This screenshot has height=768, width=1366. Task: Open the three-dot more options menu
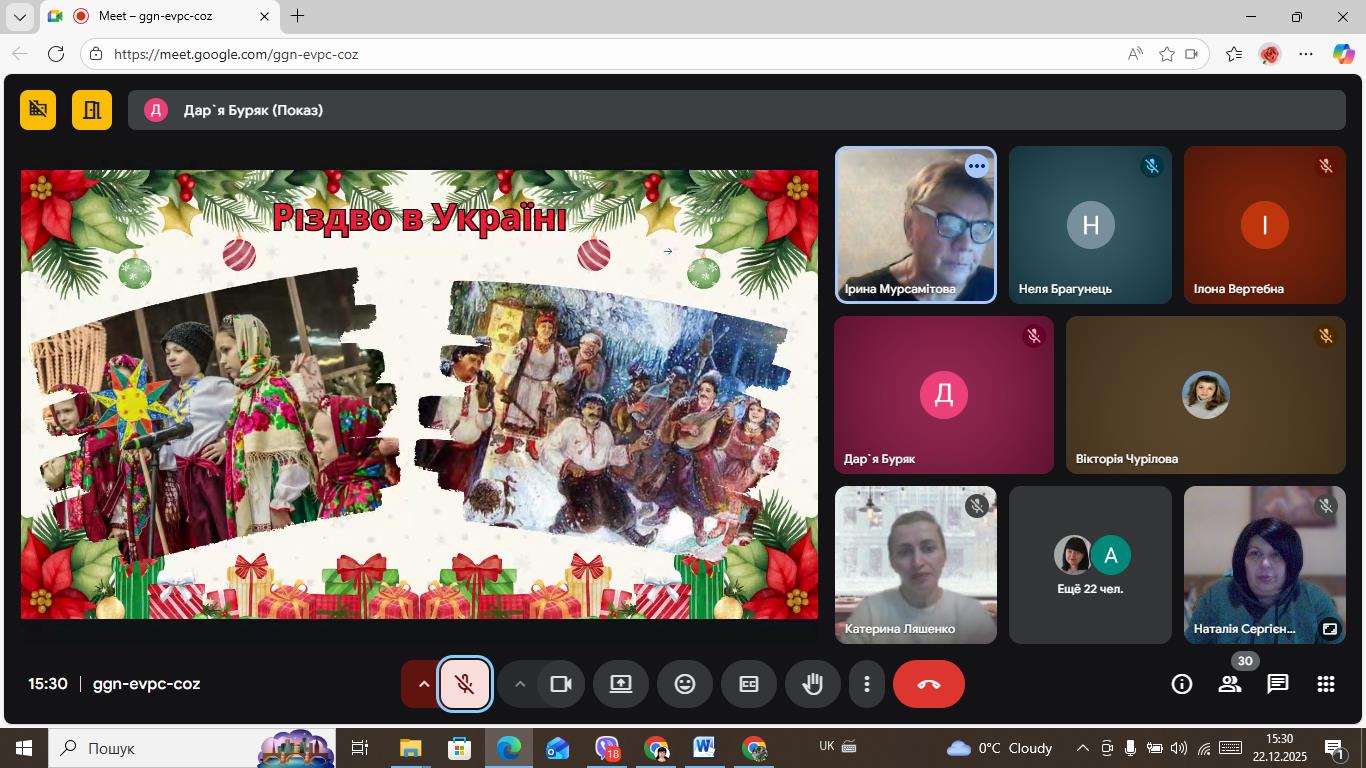(867, 684)
